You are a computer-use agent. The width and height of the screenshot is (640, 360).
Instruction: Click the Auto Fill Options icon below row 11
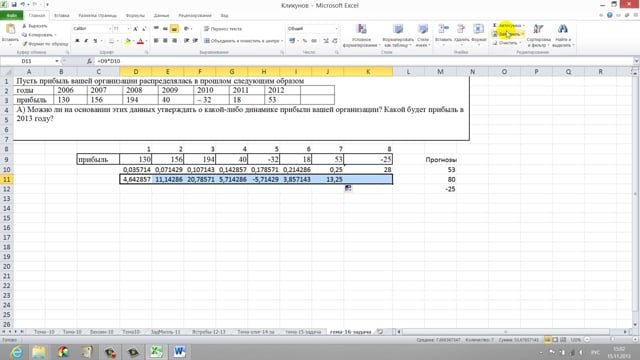pos(348,188)
